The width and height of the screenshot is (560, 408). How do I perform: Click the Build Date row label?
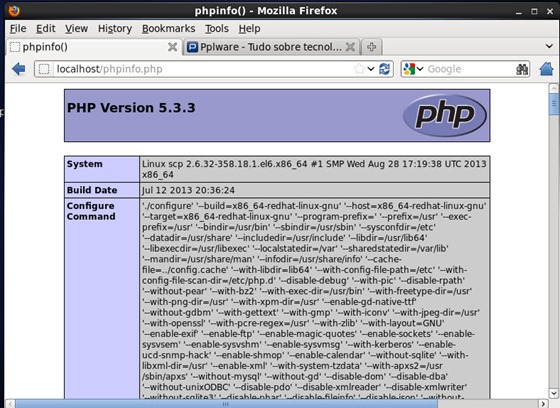(x=92, y=190)
